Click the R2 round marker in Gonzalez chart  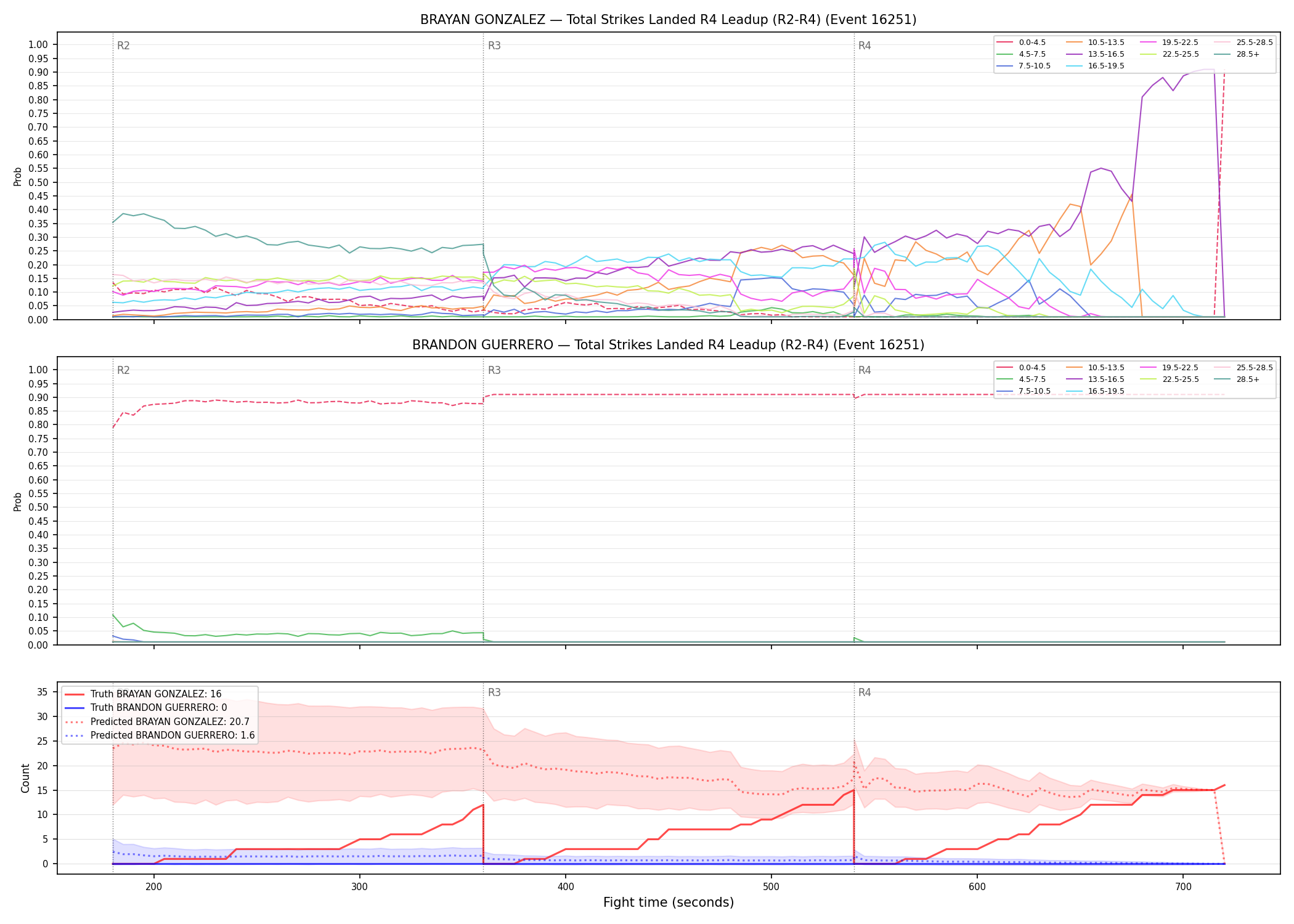[x=123, y=46]
